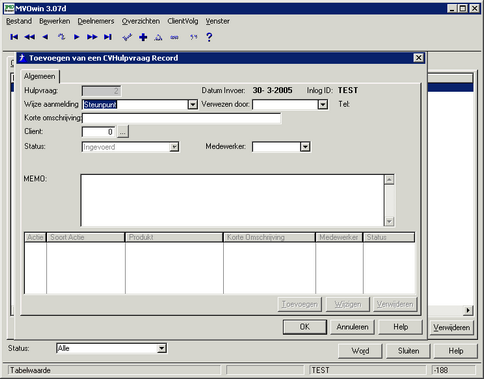The width and height of the screenshot is (484, 379).
Task: Click the greyed Verwijderen button inside dialog
Action: [x=395, y=304]
